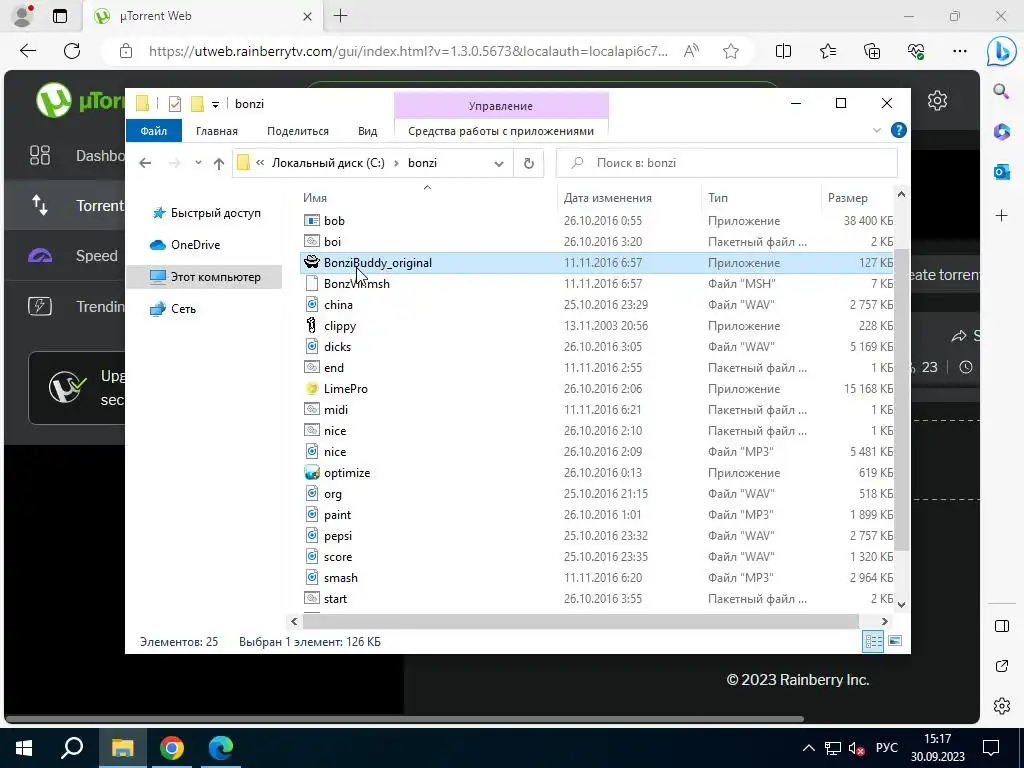
Task: Click the vertical scrollbar in file list
Action: (901, 400)
